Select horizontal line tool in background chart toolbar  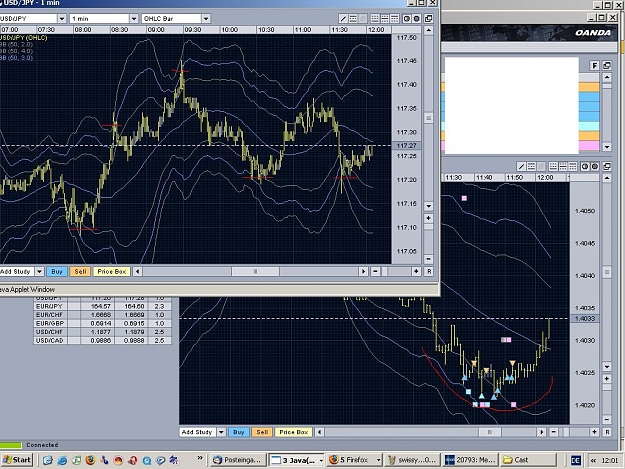pyautogui.click(x=531, y=167)
